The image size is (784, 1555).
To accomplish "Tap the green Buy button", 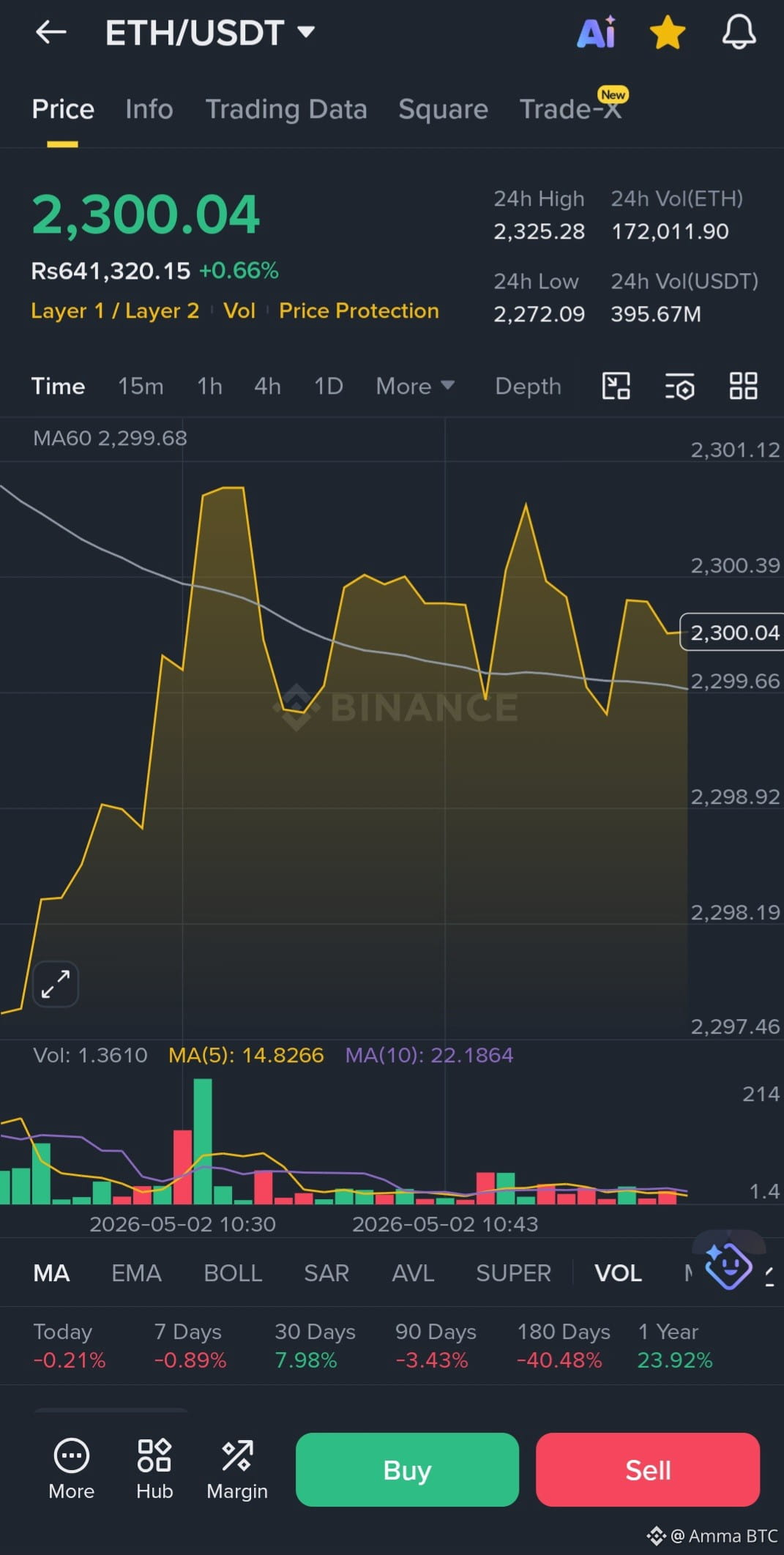I will point(407,1469).
